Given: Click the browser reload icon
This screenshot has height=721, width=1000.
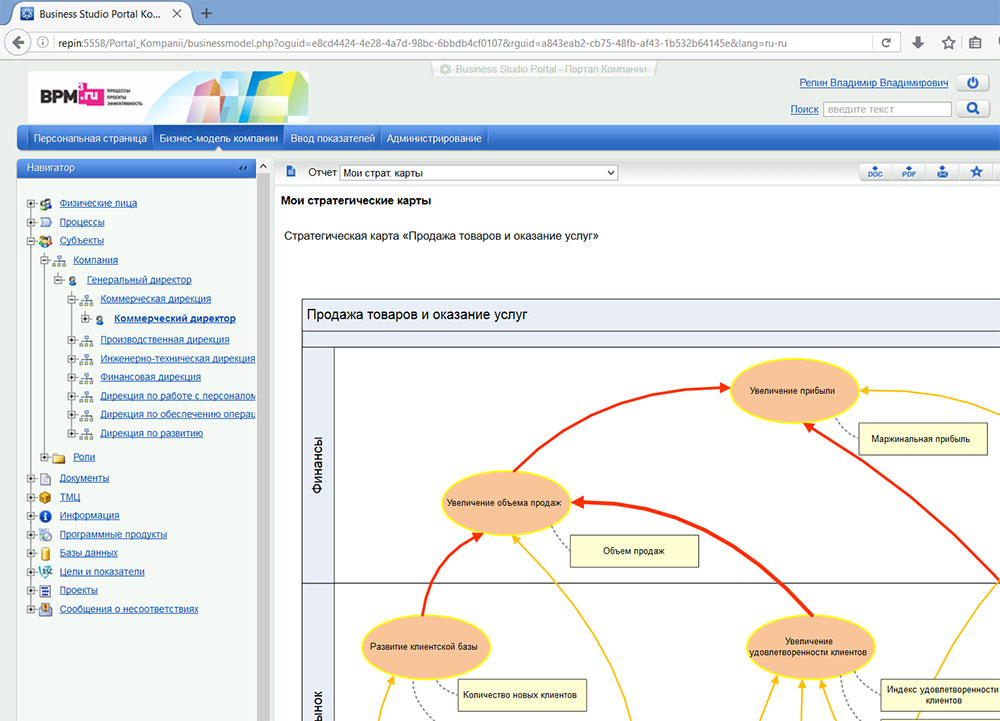Looking at the screenshot, I should (885, 43).
